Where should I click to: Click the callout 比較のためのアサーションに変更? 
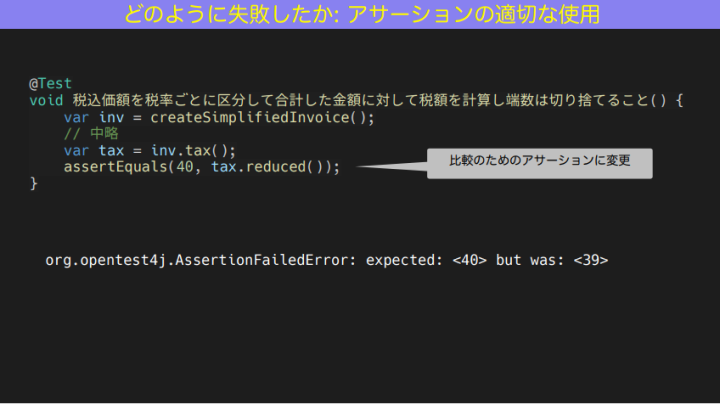pos(540,163)
